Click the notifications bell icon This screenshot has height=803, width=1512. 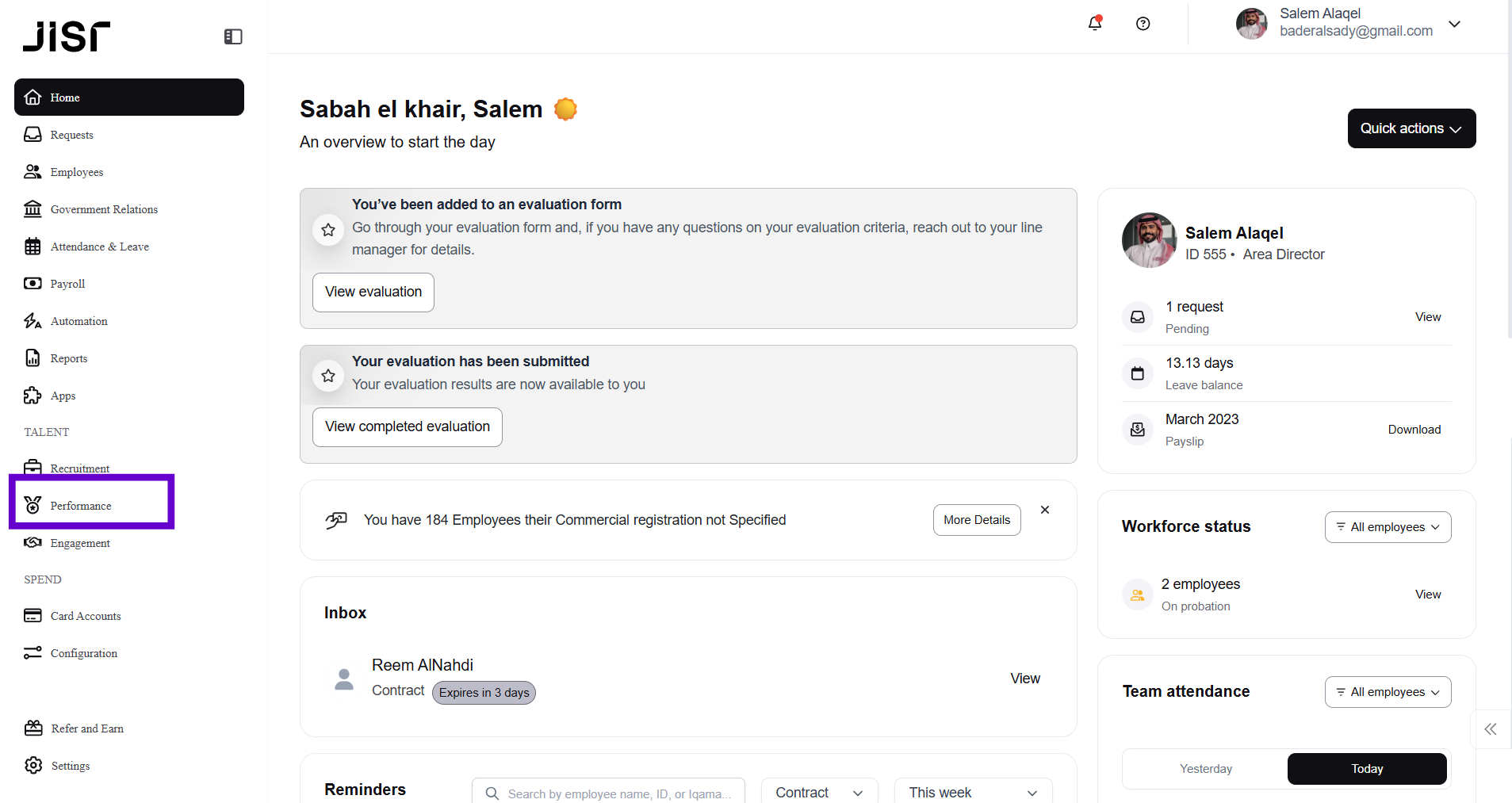[x=1095, y=24]
